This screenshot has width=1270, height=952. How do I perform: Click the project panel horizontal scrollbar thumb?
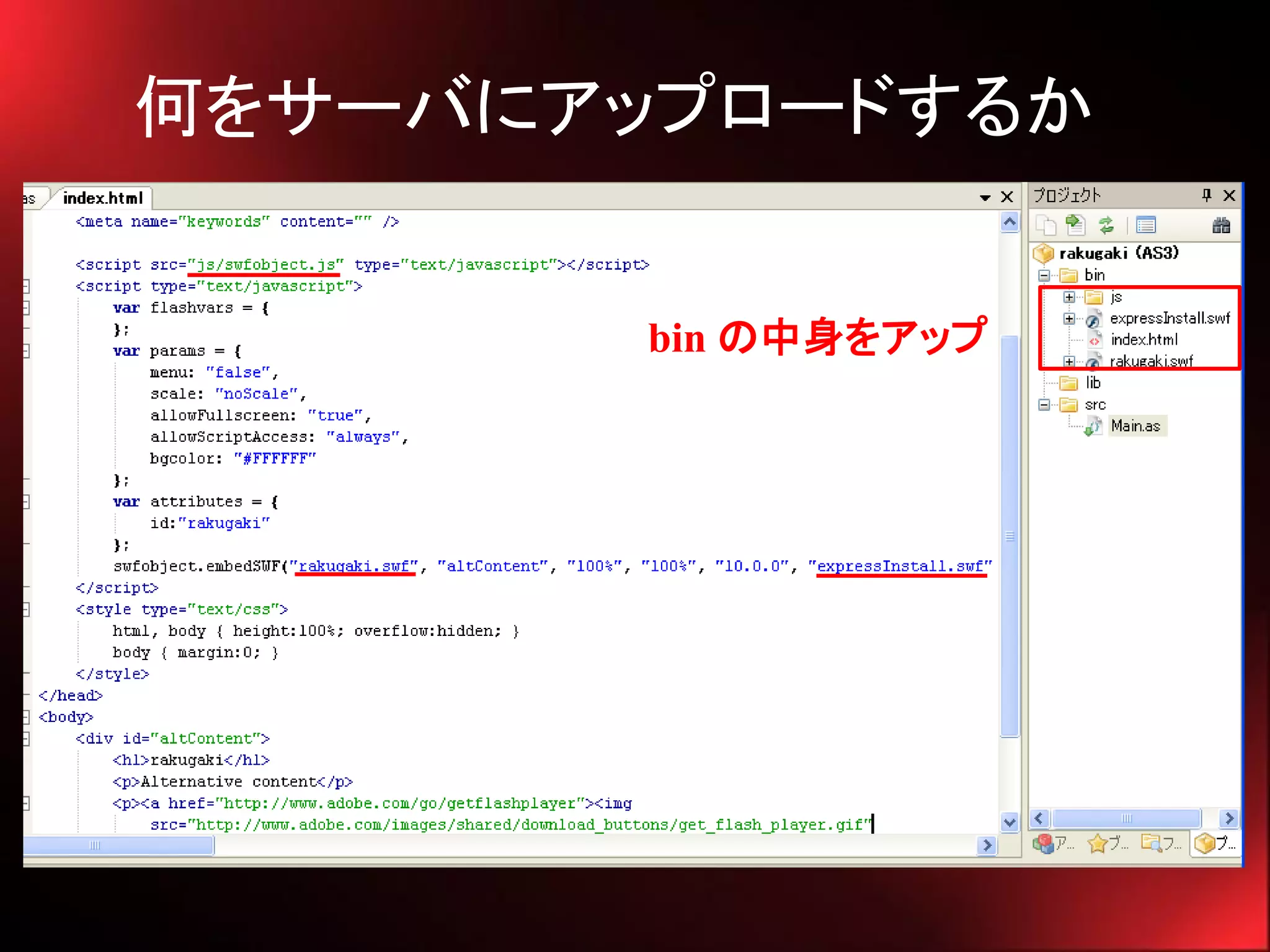point(1127,818)
